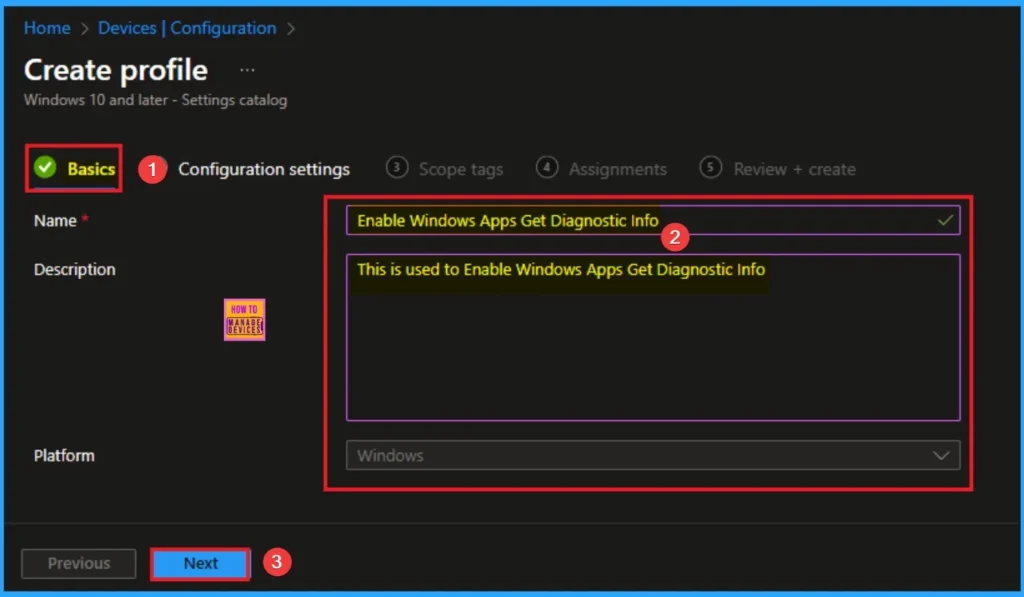The width and height of the screenshot is (1024, 597).
Task: Switch to the Configuration settings tab
Action: (264, 169)
